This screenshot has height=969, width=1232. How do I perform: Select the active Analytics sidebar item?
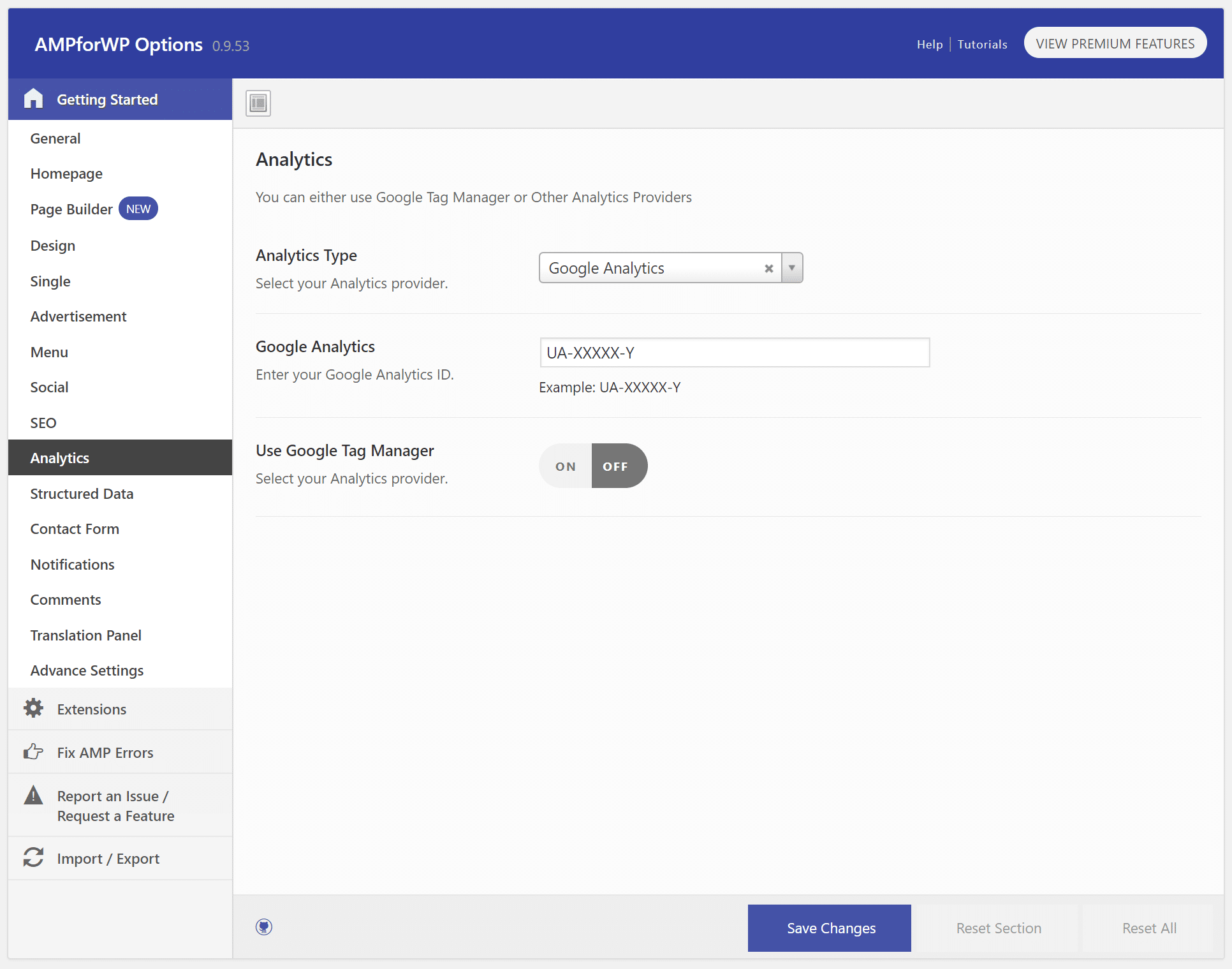120,457
